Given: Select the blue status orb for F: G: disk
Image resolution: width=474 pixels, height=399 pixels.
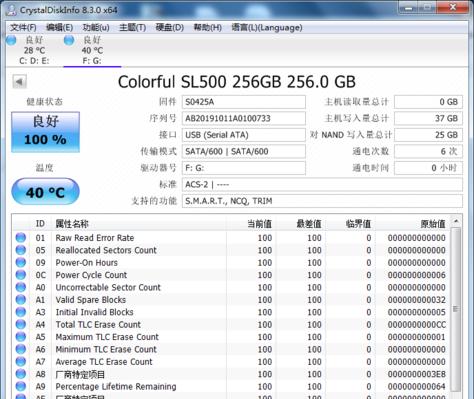Looking at the screenshot, I should [69, 40].
